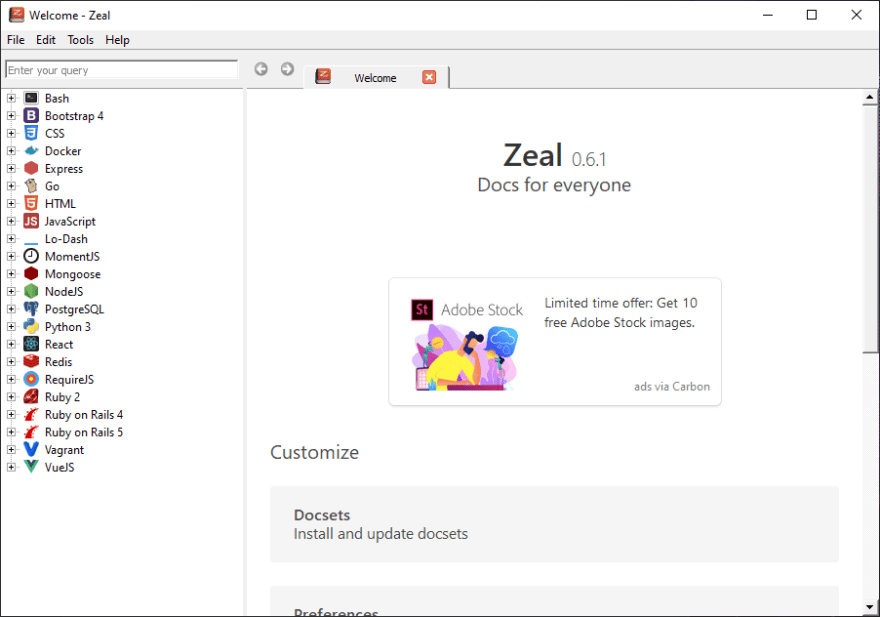The image size is (880, 617).
Task: Close the Welcome tab
Action: (x=429, y=77)
